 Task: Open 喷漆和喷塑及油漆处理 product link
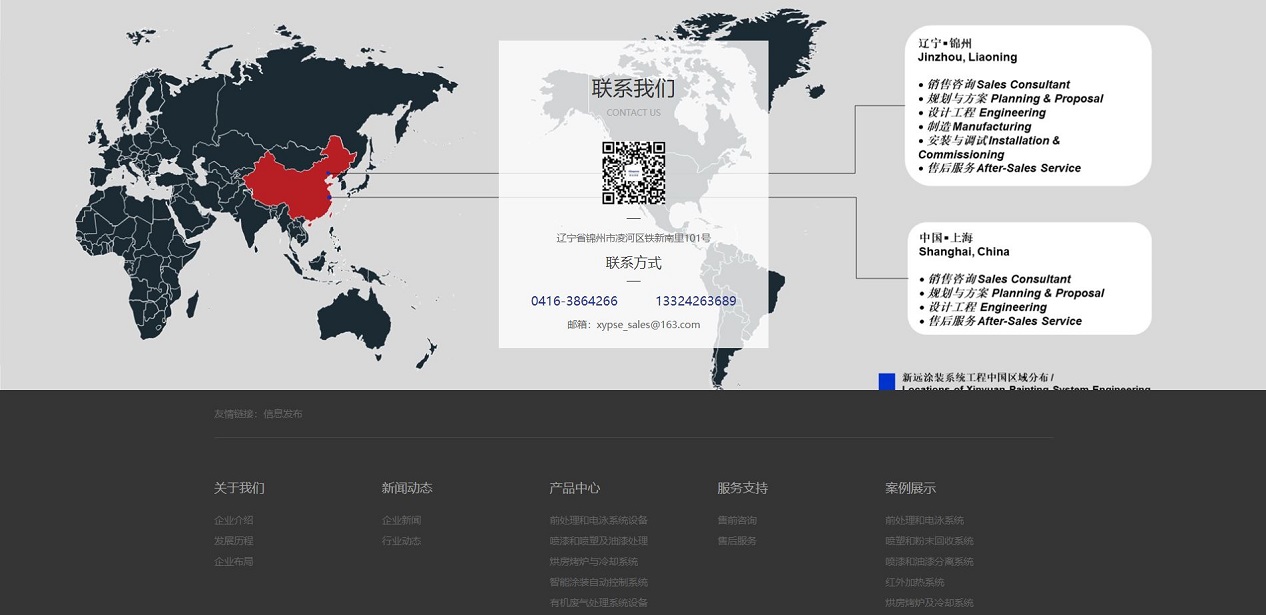coord(599,541)
